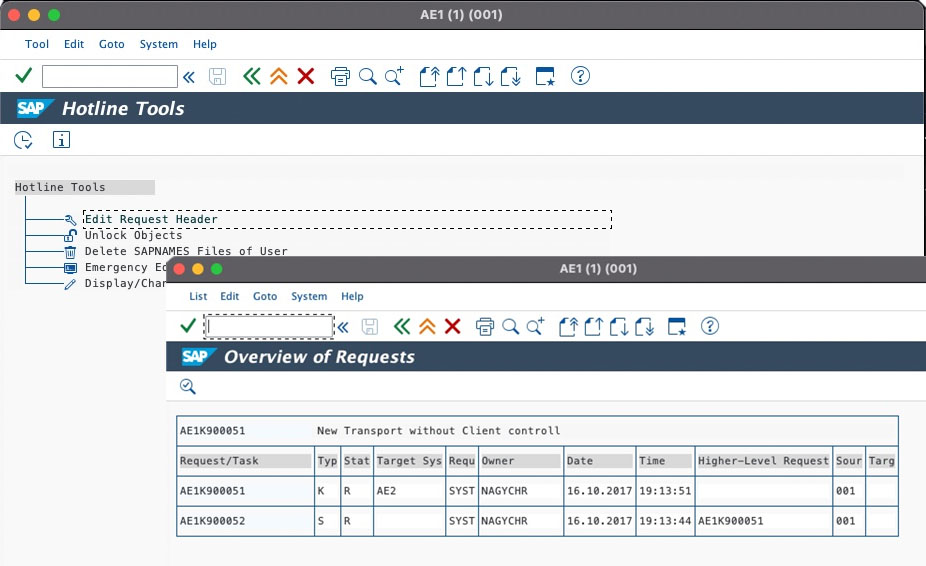Select task AE1K900052 in Request/Task column

point(213,521)
